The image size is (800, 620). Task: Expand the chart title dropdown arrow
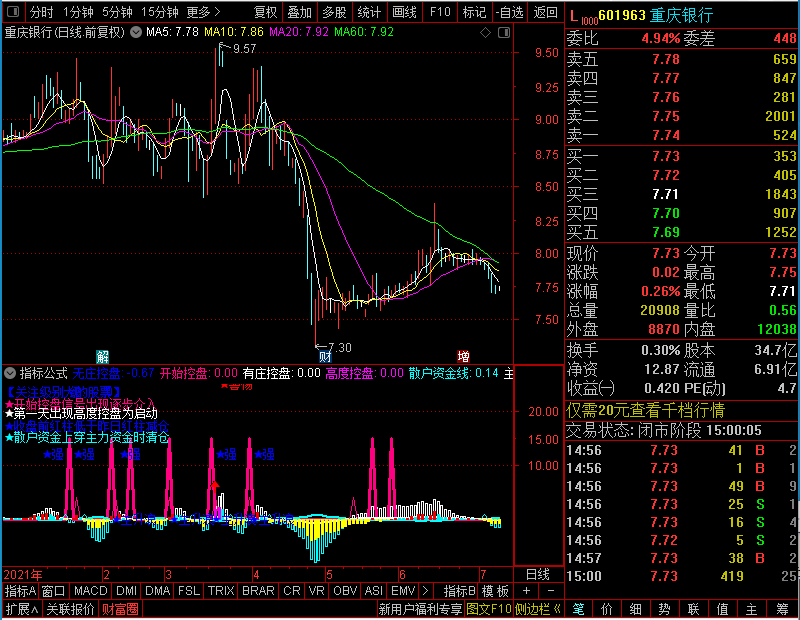click(x=136, y=32)
